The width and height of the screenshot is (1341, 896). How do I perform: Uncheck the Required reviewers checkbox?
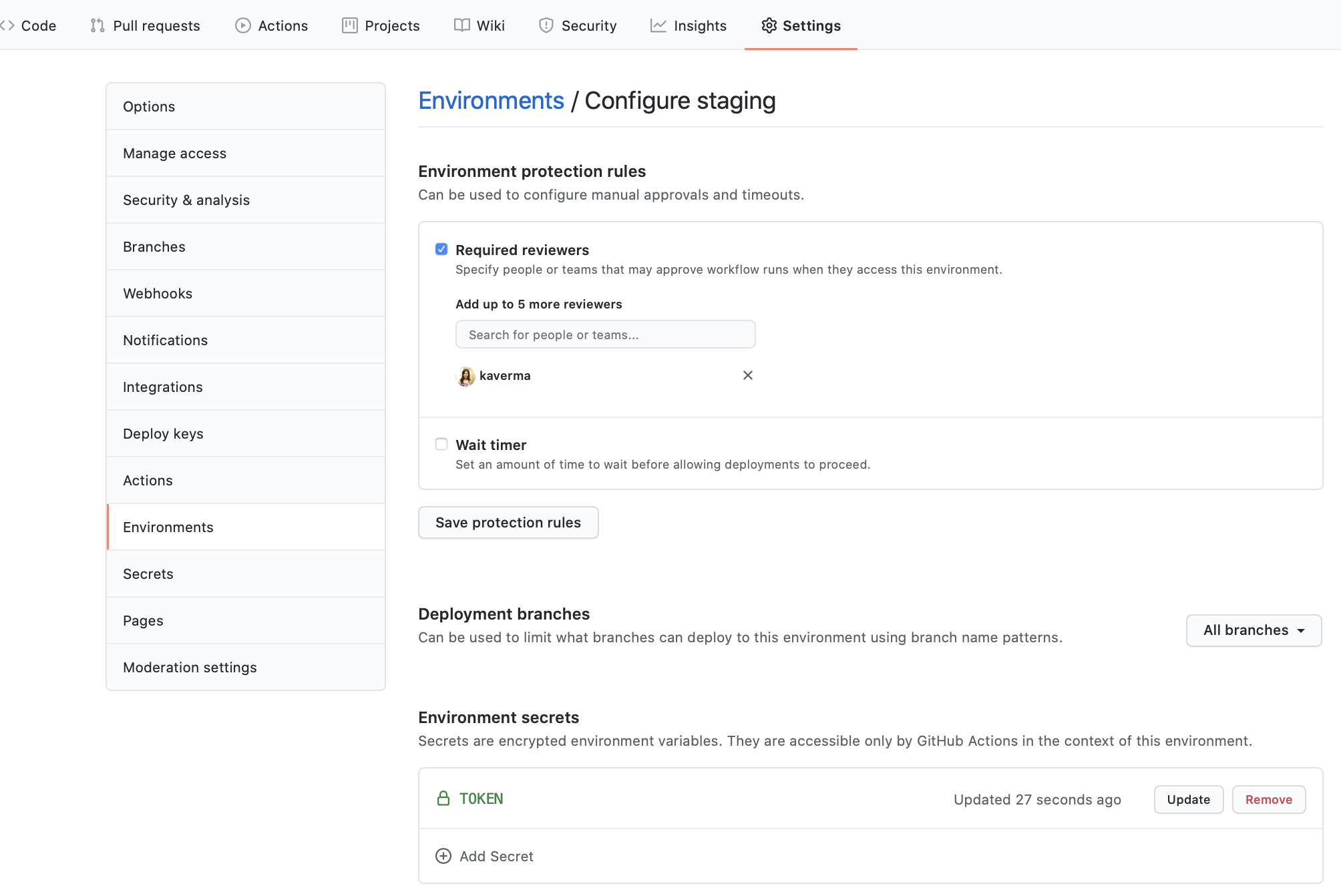(x=441, y=249)
